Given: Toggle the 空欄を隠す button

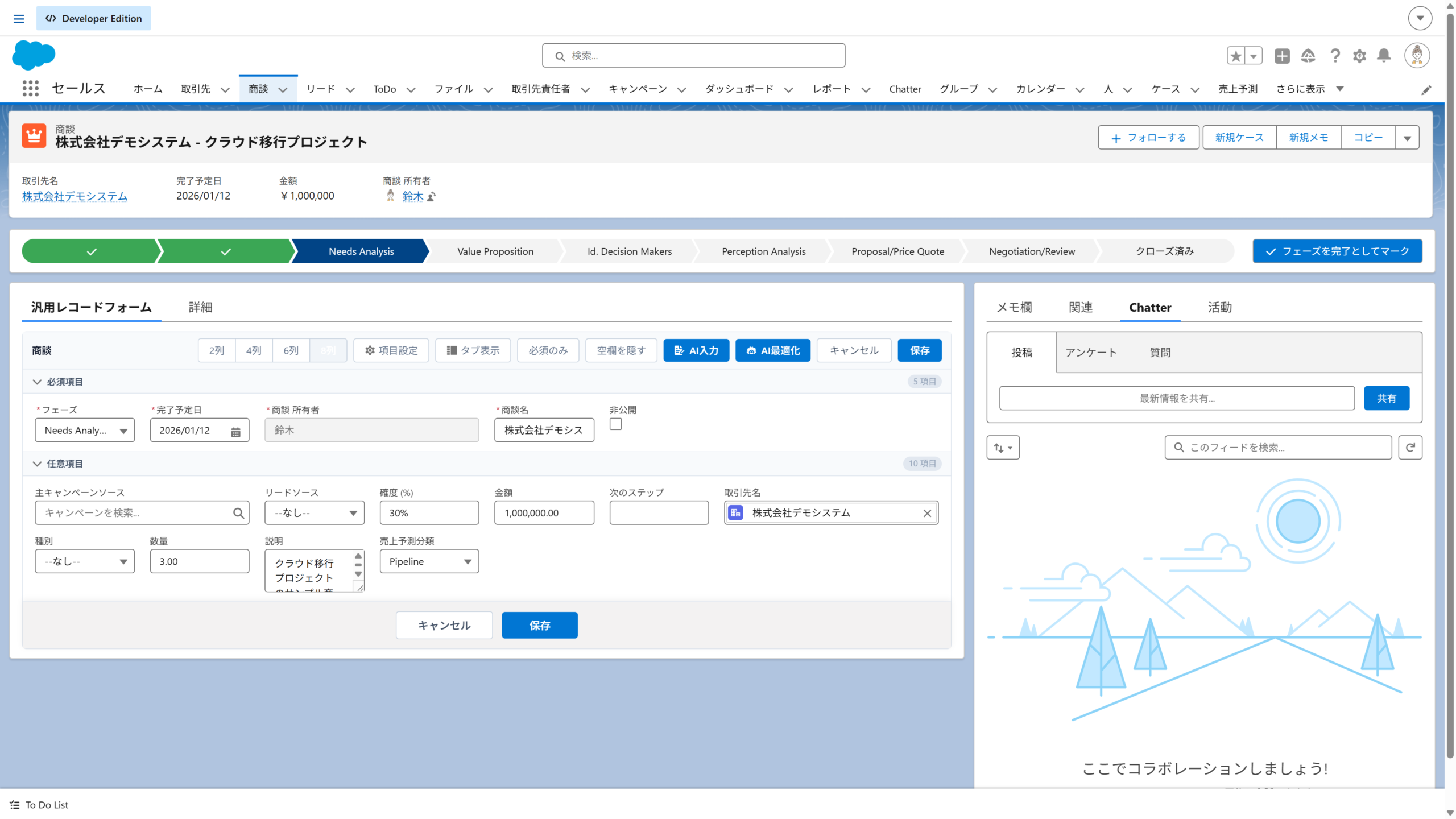Looking at the screenshot, I should point(621,350).
